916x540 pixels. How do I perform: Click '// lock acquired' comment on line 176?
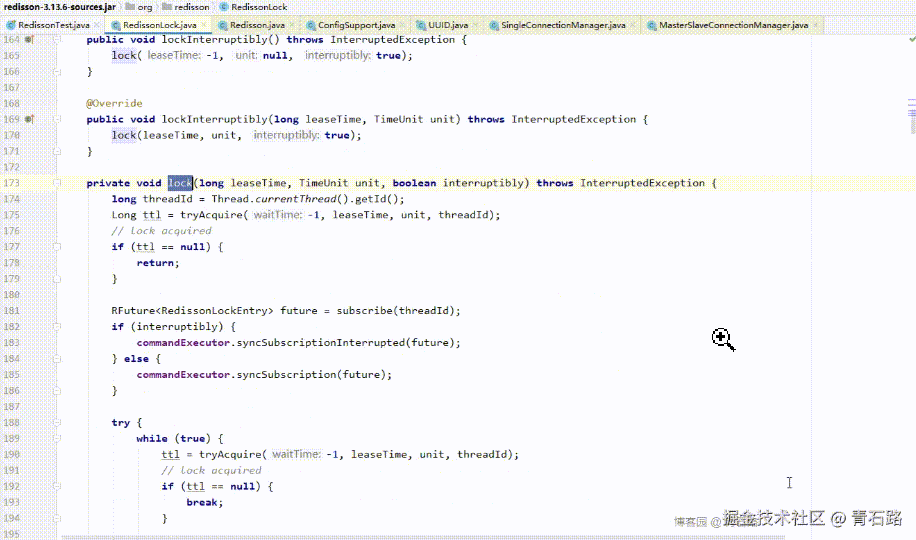(x=161, y=231)
